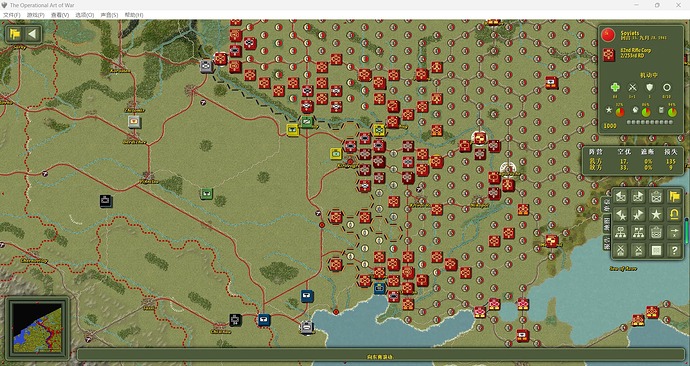Click the minimap thumbnail at bottom-left

pyautogui.click(x=37, y=327)
